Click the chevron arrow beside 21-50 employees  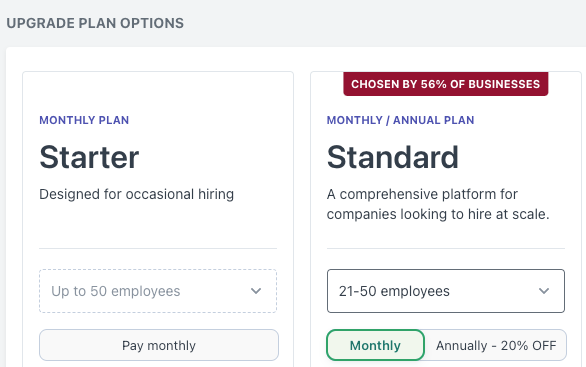coord(544,291)
